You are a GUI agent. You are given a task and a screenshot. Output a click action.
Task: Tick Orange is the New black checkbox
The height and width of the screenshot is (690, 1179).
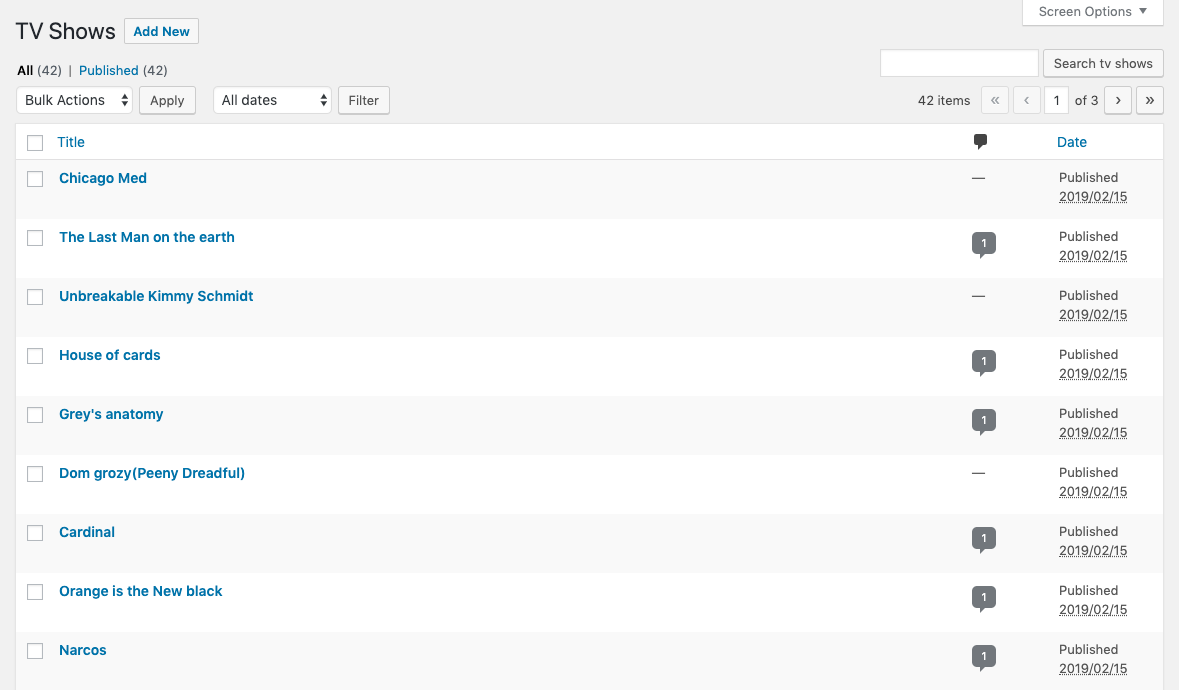pyautogui.click(x=35, y=592)
